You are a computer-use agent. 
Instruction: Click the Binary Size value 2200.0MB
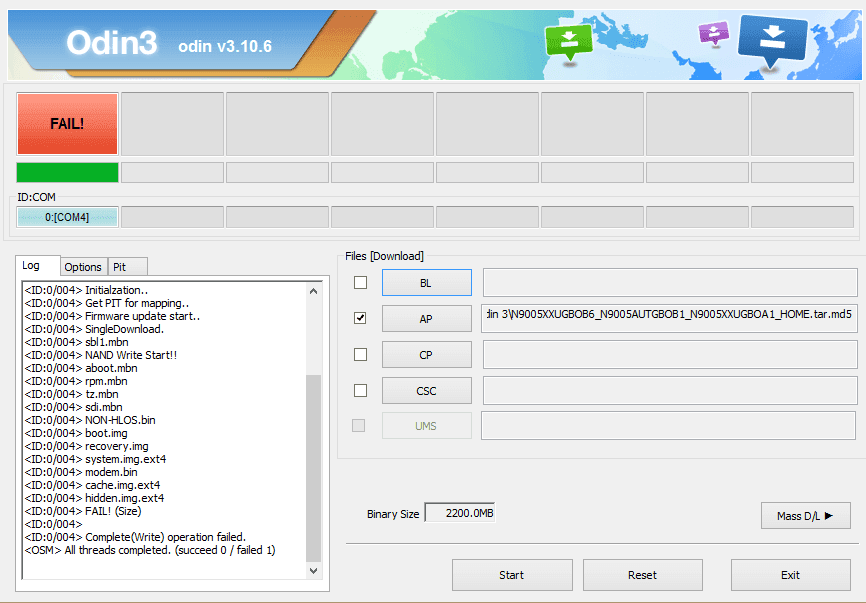[x=460, y=513]
